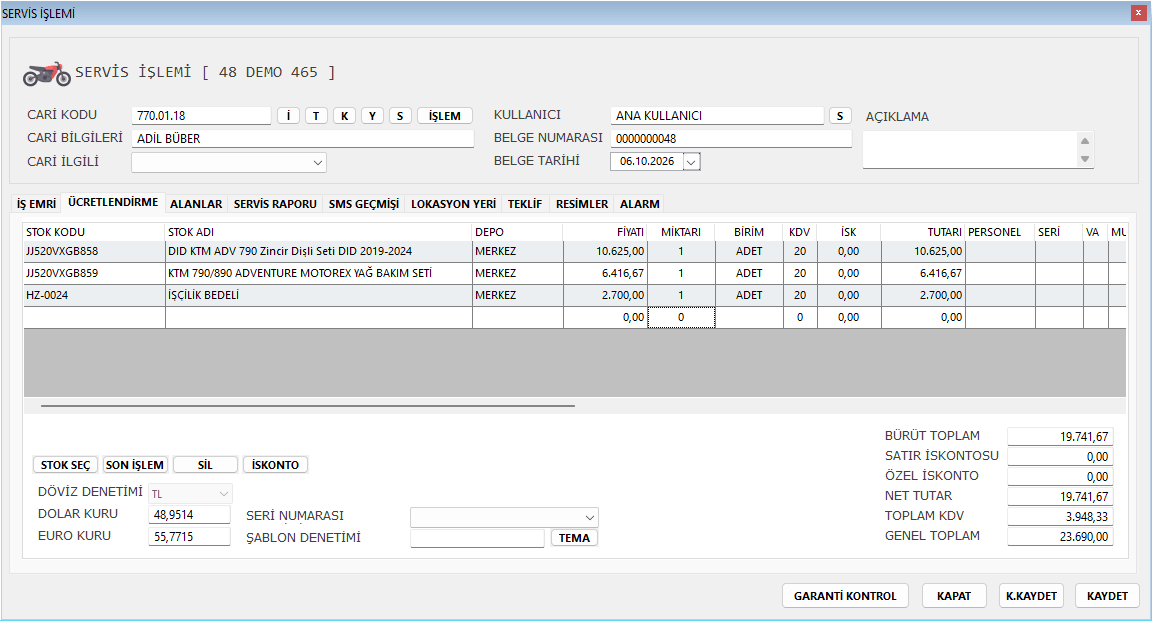The image size is (1152, 621).
Task: Click the horizontal scrollbar under the stock grid
Action: [308, 405]
